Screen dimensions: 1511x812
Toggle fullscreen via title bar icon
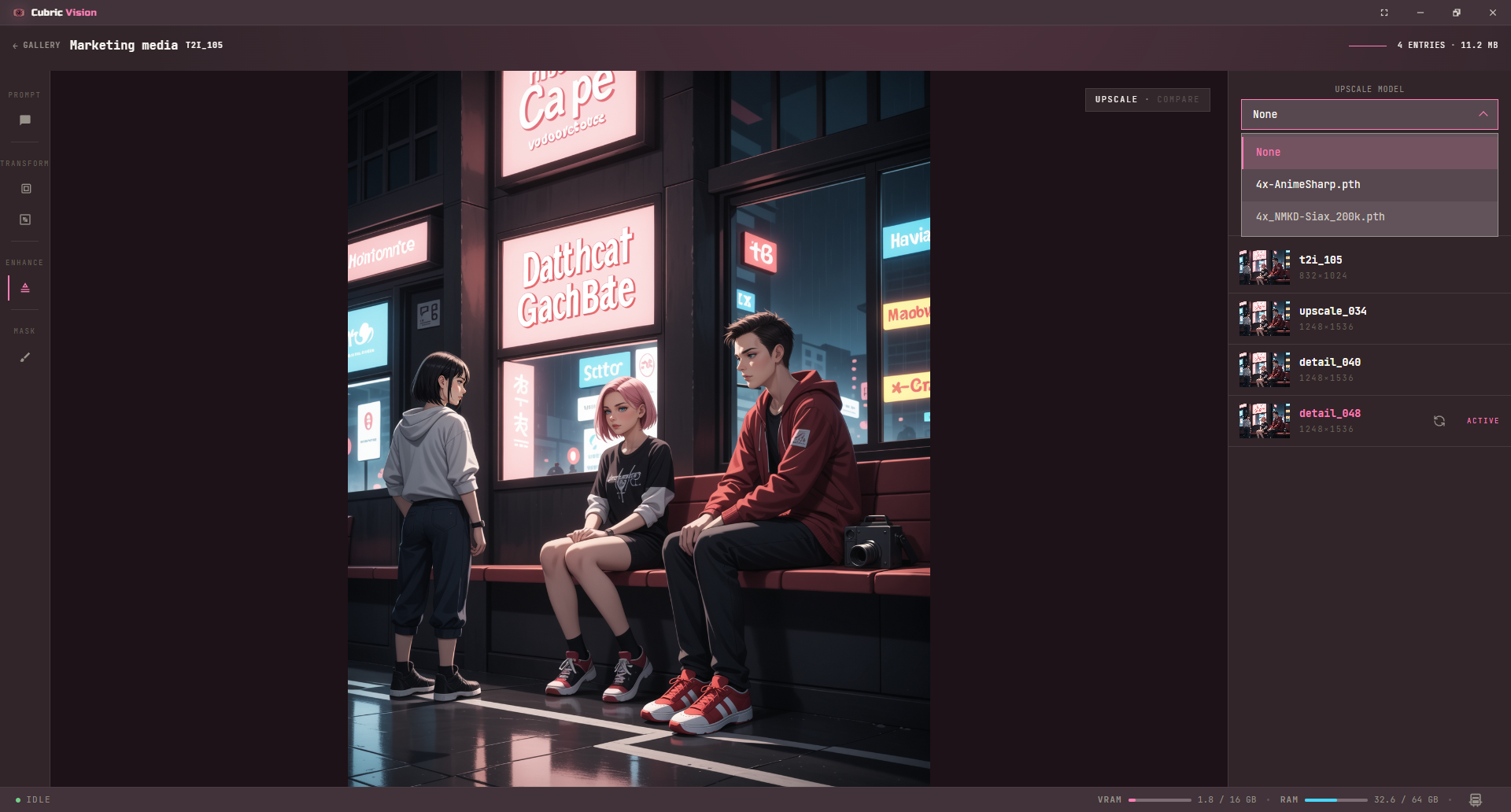pyautogui.click(x=1384, y=13)
